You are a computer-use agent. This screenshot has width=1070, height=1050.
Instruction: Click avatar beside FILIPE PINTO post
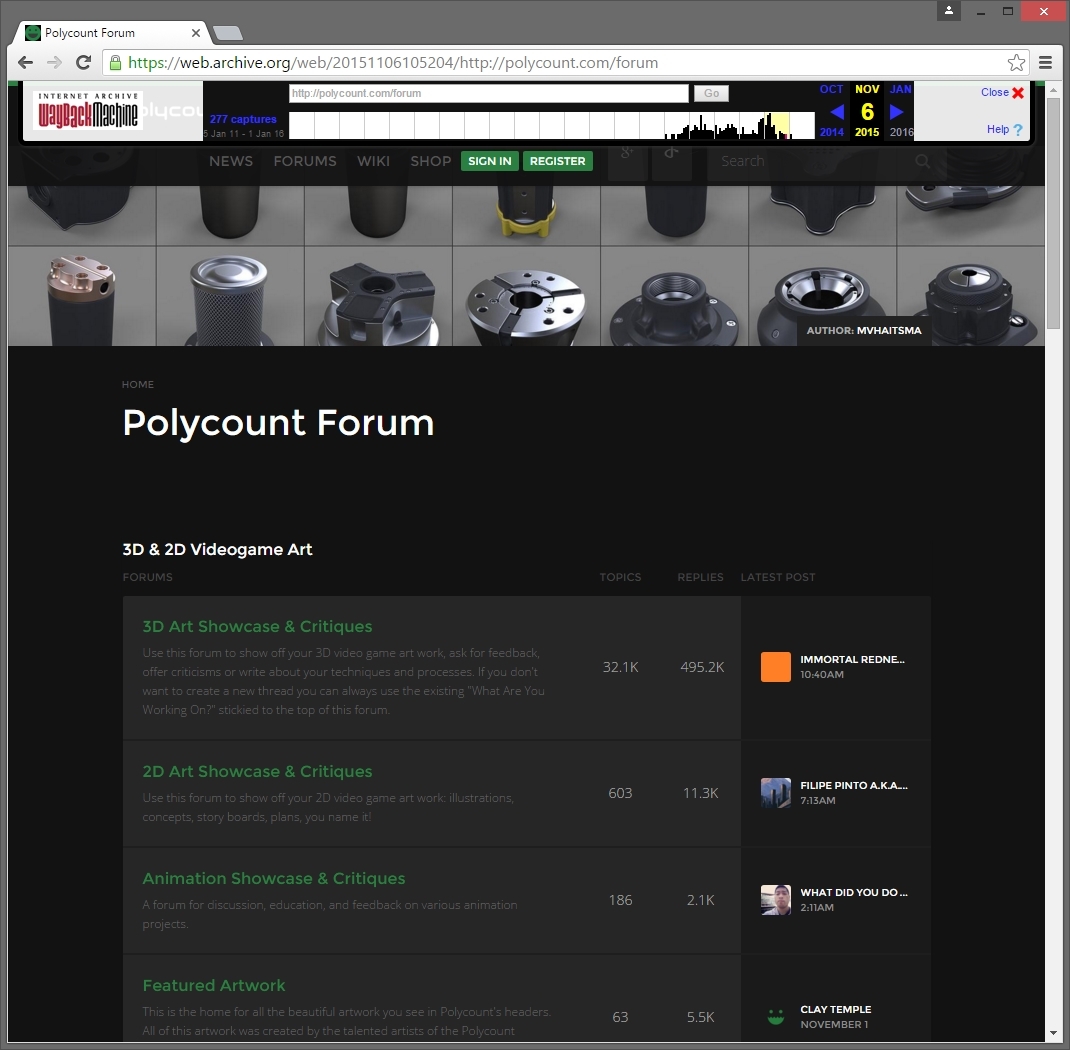coord(776,793)
